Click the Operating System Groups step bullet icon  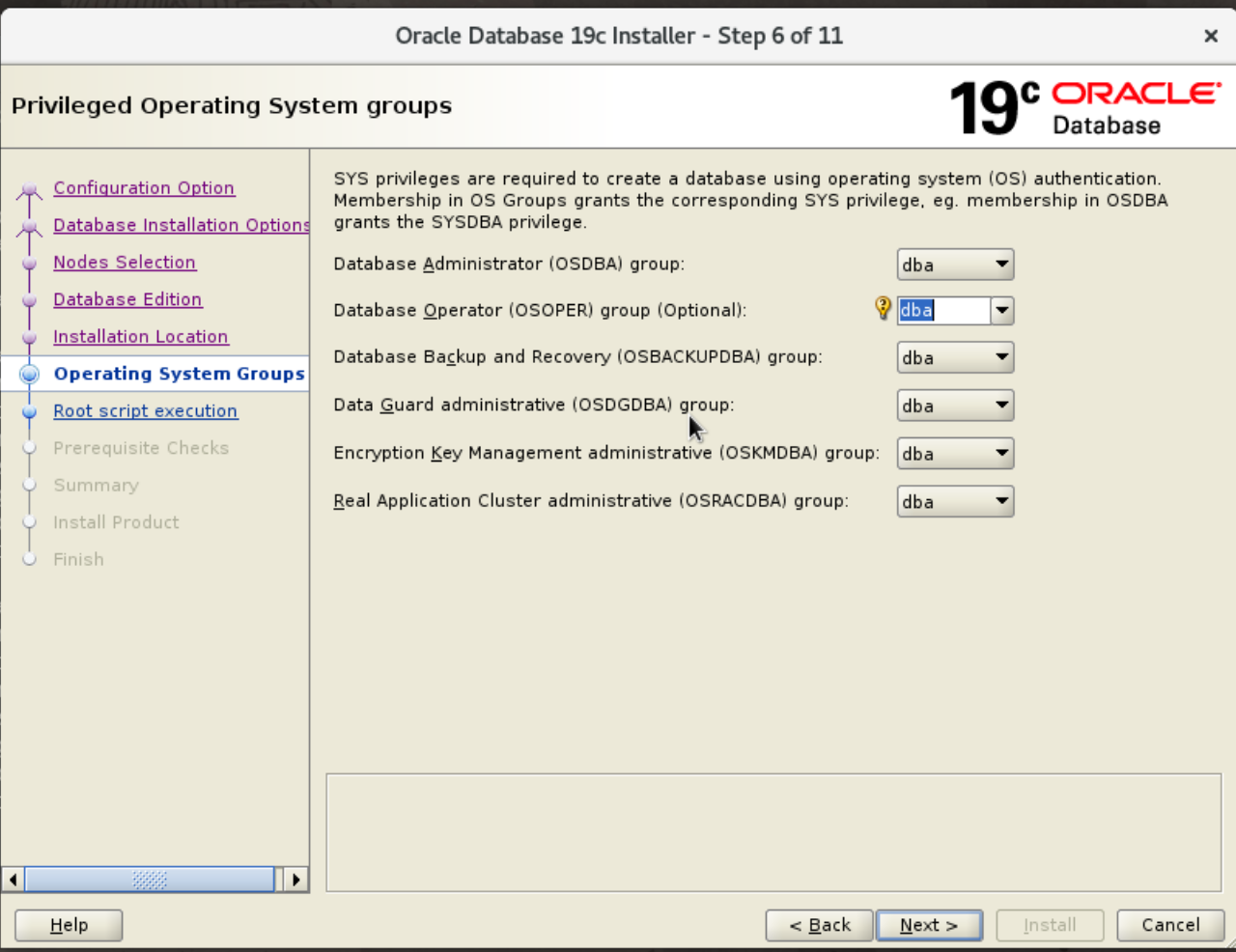[x=30, y=374]
